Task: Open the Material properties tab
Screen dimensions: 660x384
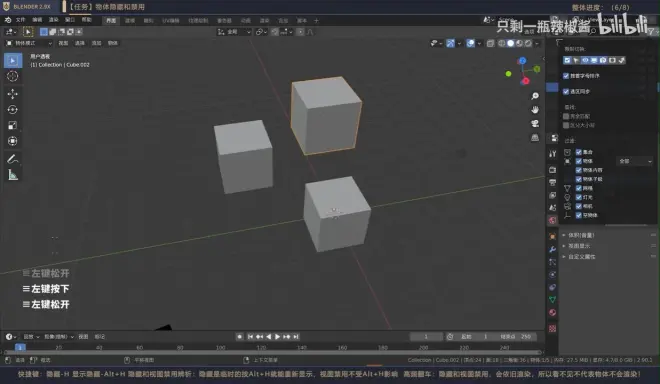Action: (x=553, y=312)
